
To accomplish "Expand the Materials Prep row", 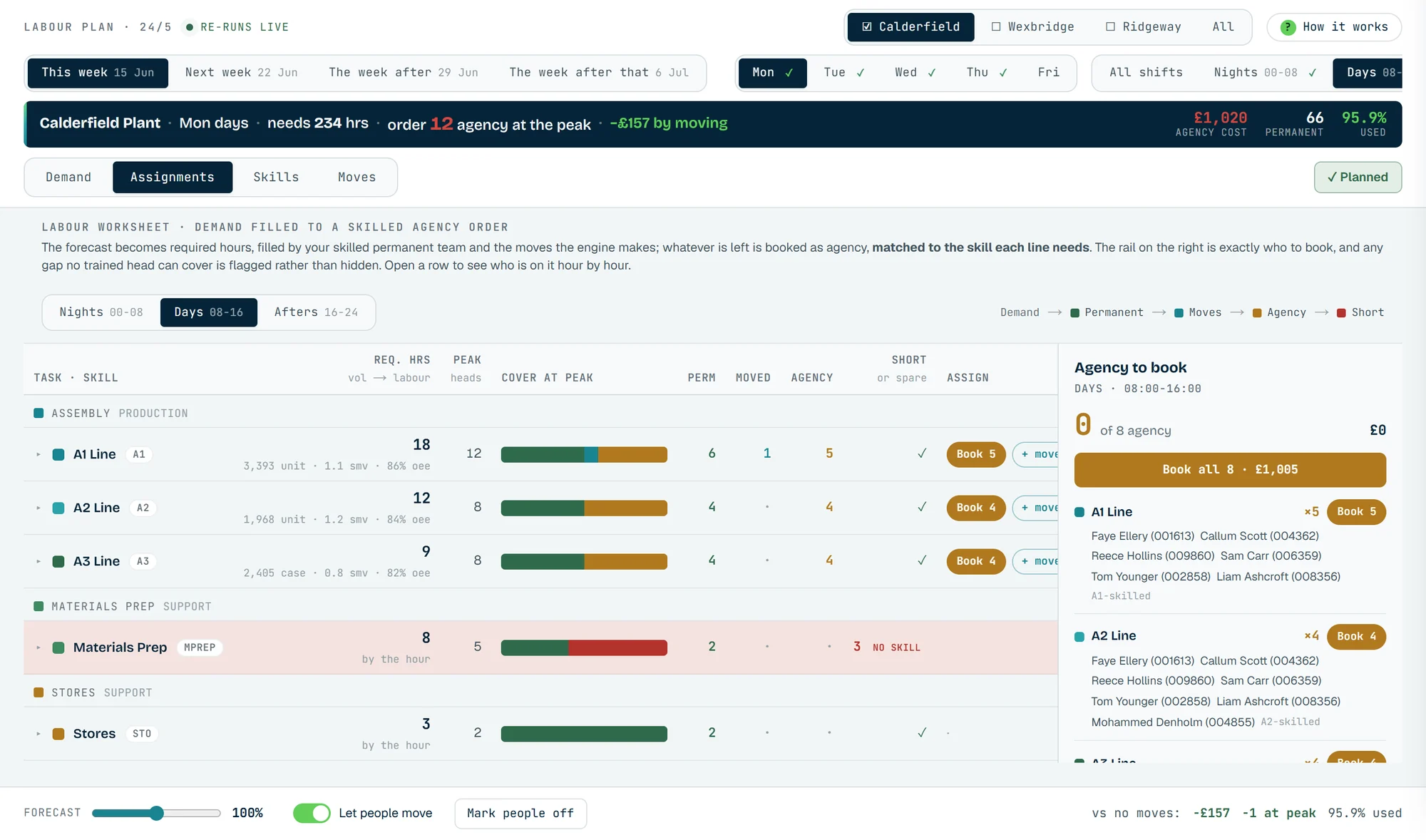I will (x=39, y=647).
